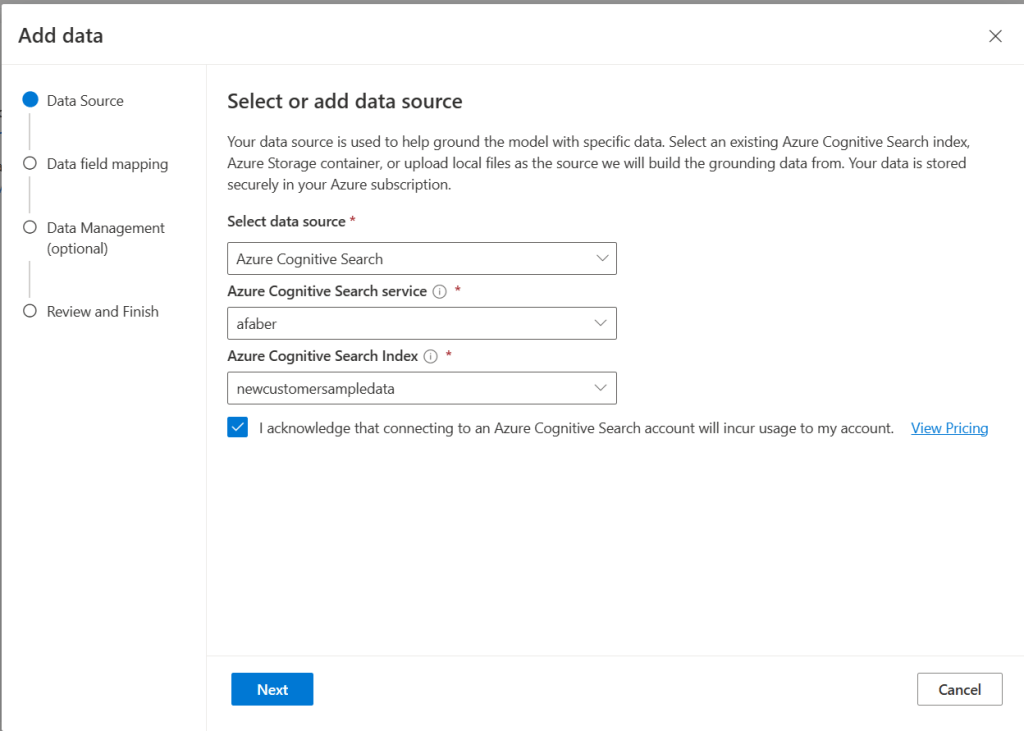The width and height of the screenshot is (1024, 731).
Task: Open the Select data source dropdown
Action: (x=421, y=259)
